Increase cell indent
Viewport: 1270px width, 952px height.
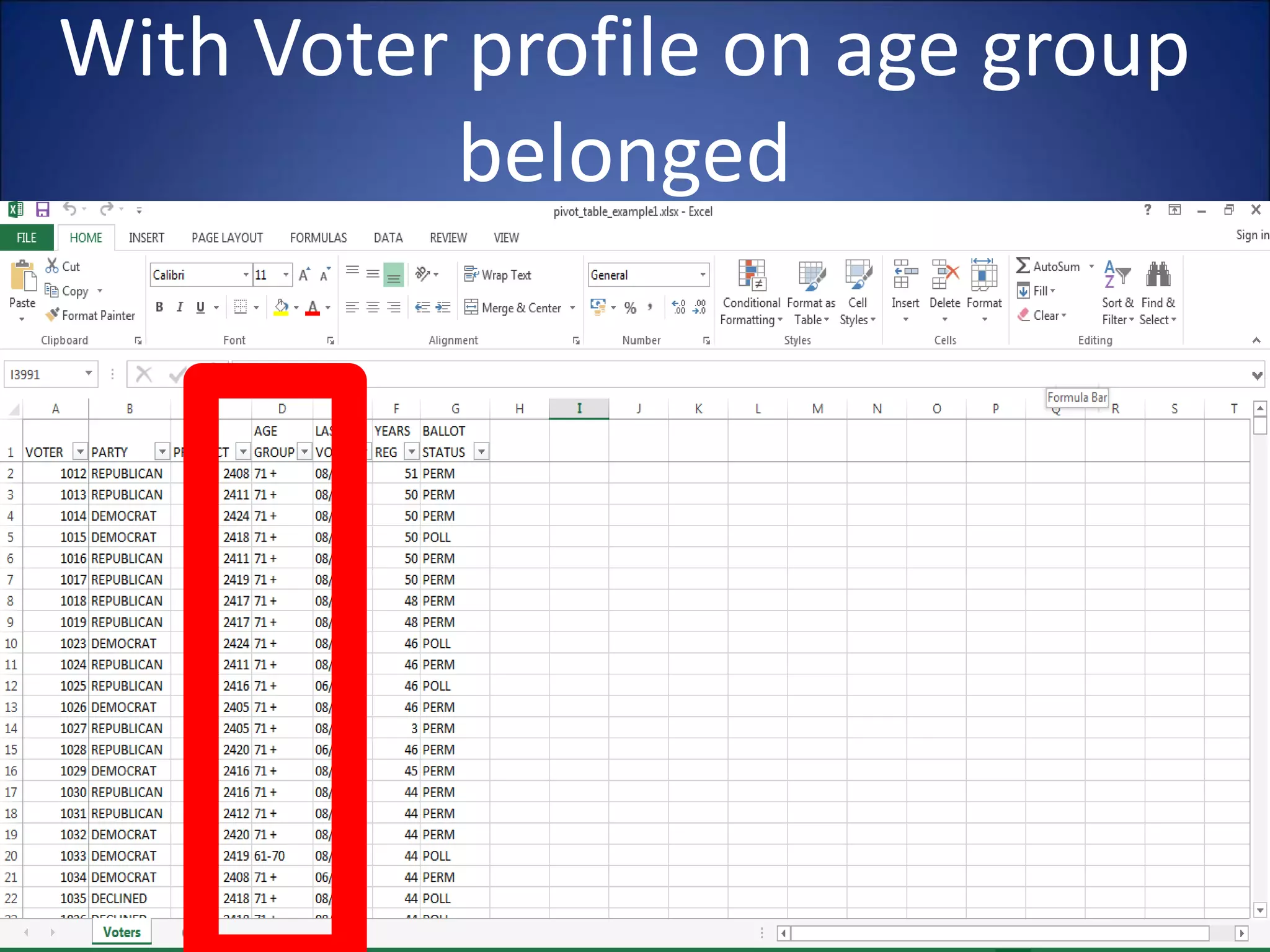click(x=443, y=307)
